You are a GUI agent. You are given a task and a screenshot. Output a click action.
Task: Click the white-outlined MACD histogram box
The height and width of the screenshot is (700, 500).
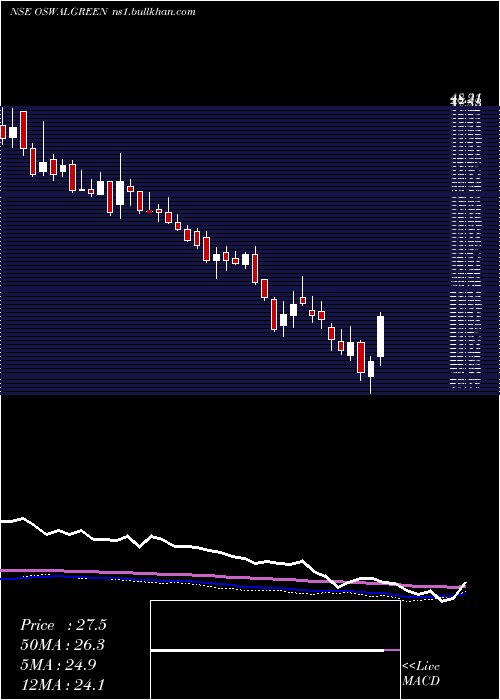(275, 650)
